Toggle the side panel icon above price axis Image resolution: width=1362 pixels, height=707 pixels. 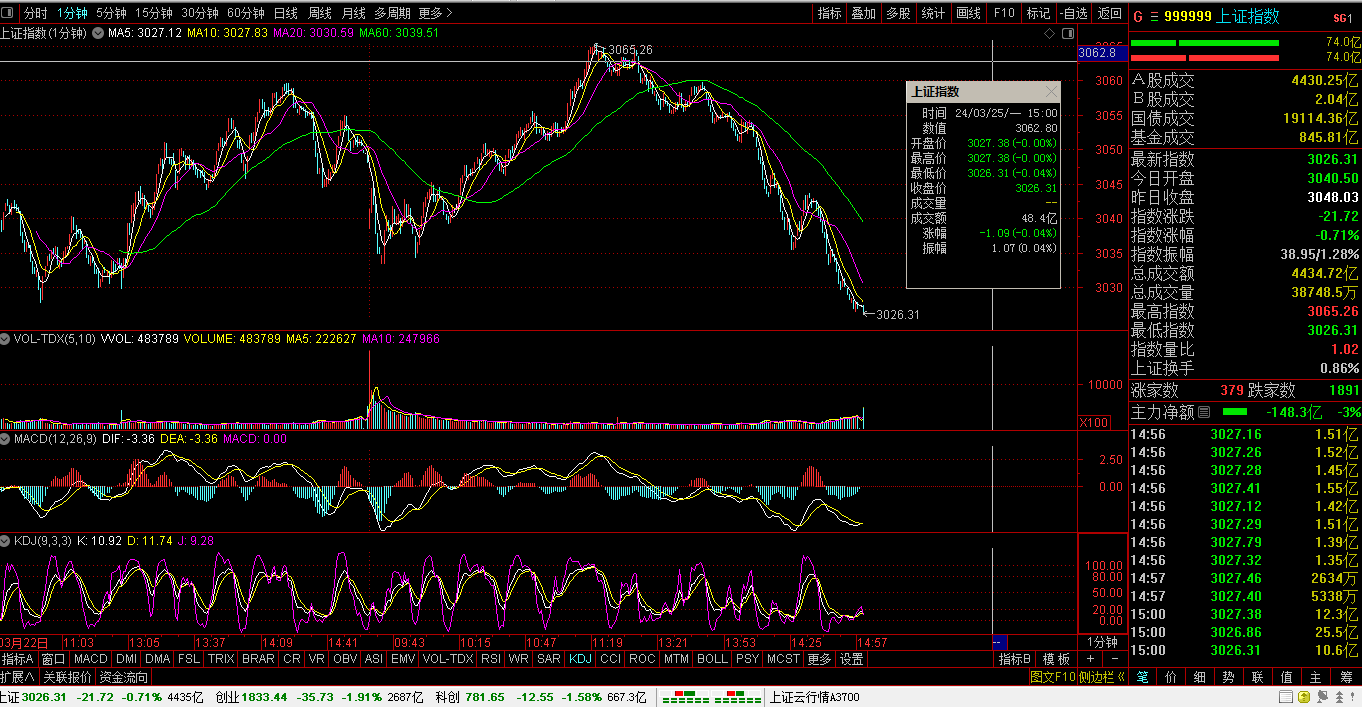[x=1065, y=33]
